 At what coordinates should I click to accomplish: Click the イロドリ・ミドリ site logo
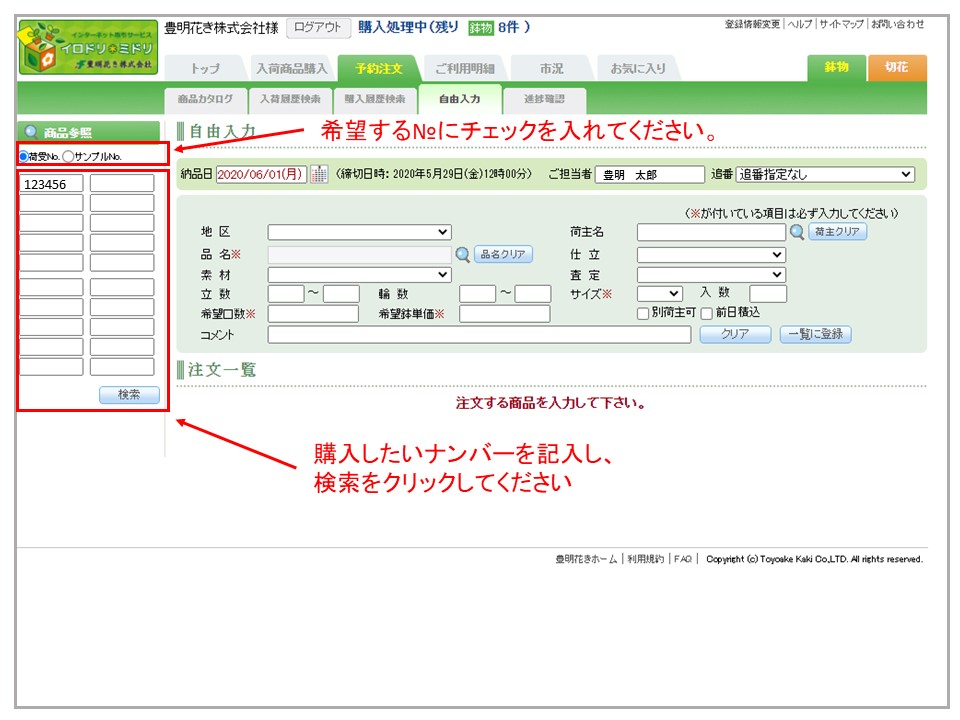click(87, 48)
